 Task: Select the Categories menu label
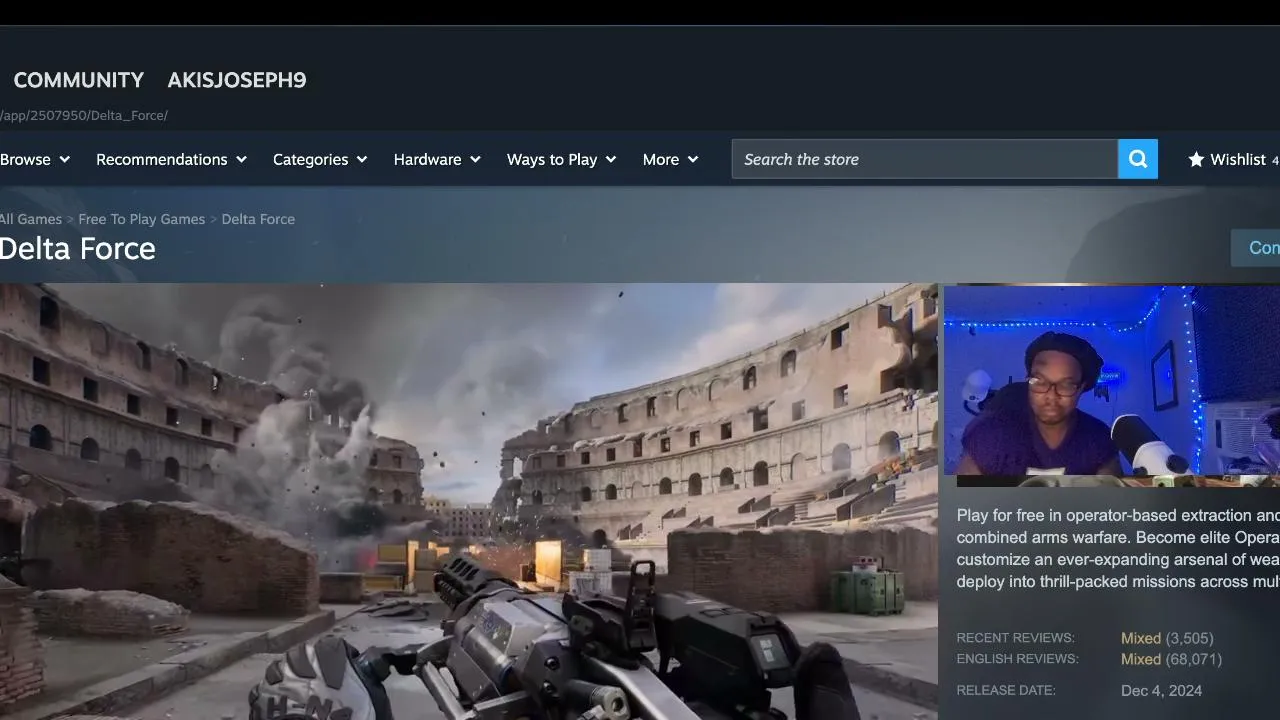point(311,160)
